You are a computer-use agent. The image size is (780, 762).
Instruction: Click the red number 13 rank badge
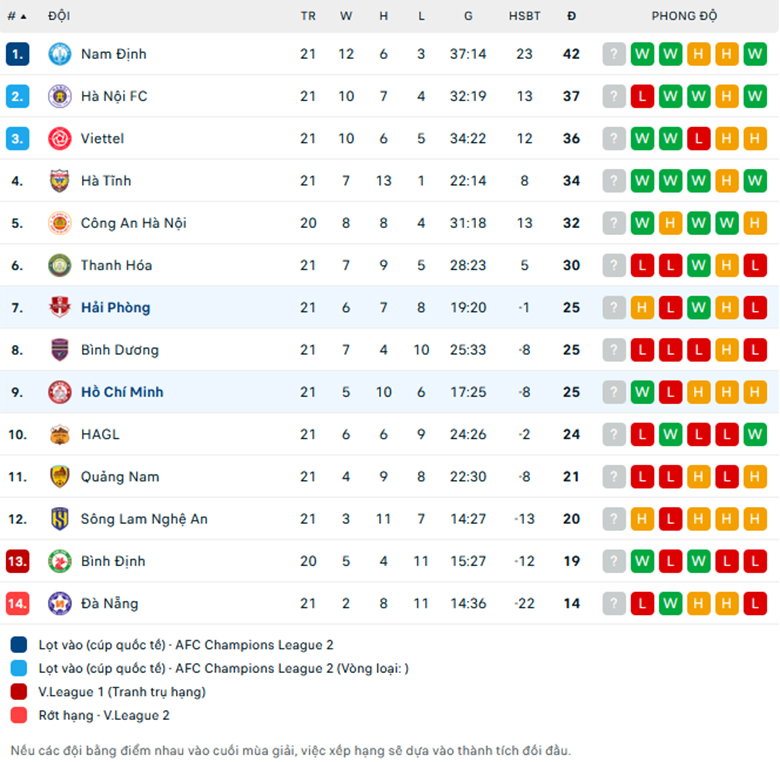[17, 561]
